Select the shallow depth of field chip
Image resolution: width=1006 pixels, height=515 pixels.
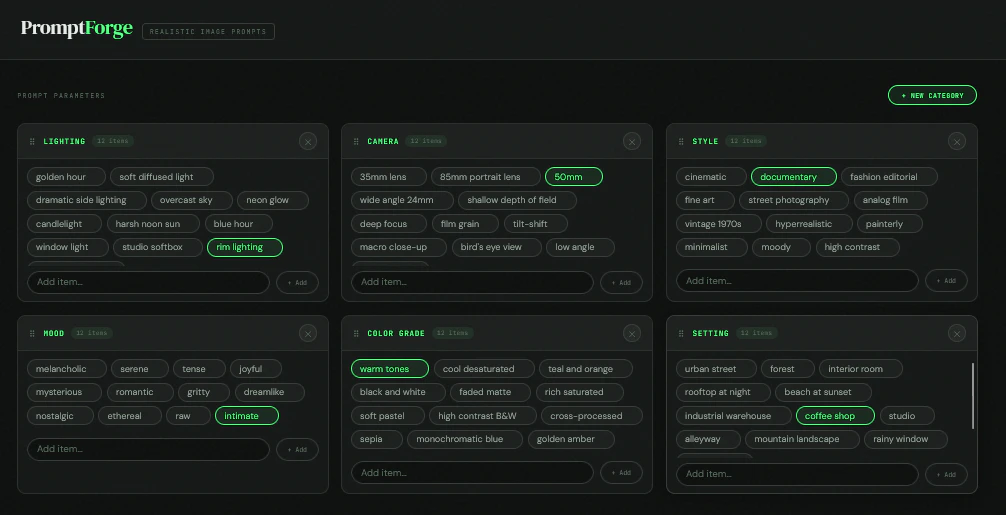click(517, 200)
